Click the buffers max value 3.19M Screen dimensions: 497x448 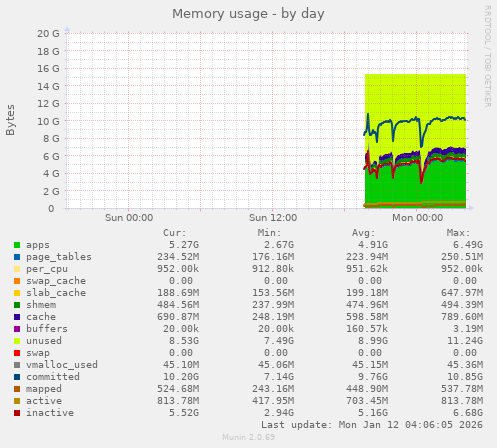pos(468,329)
